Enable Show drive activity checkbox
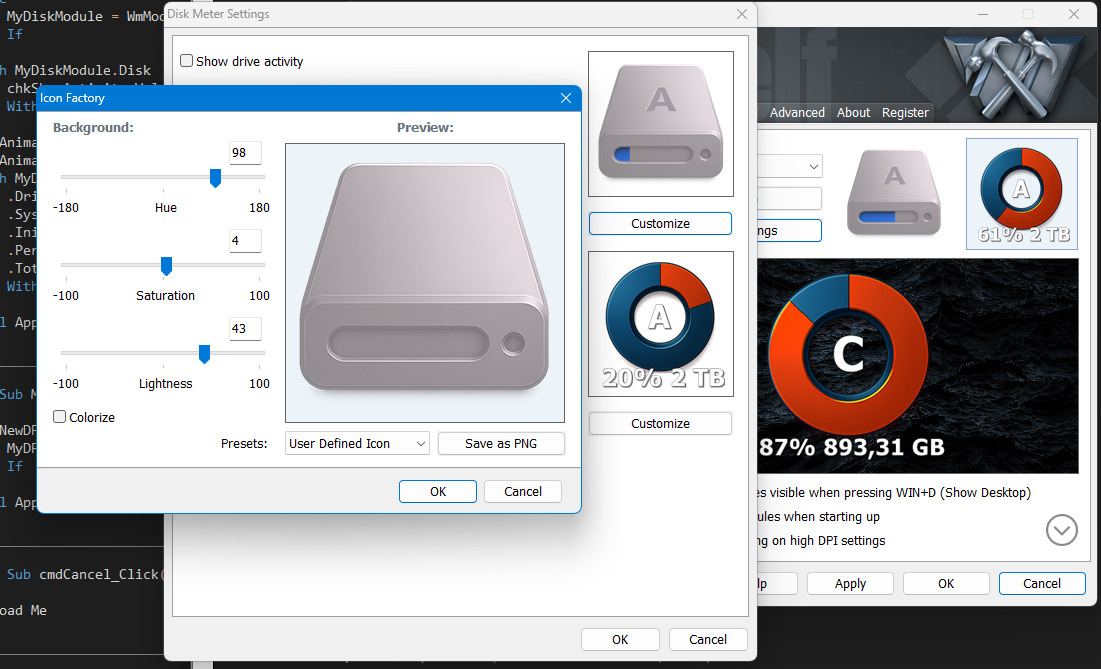This screenshot has width=1101, height=669. 187,61
